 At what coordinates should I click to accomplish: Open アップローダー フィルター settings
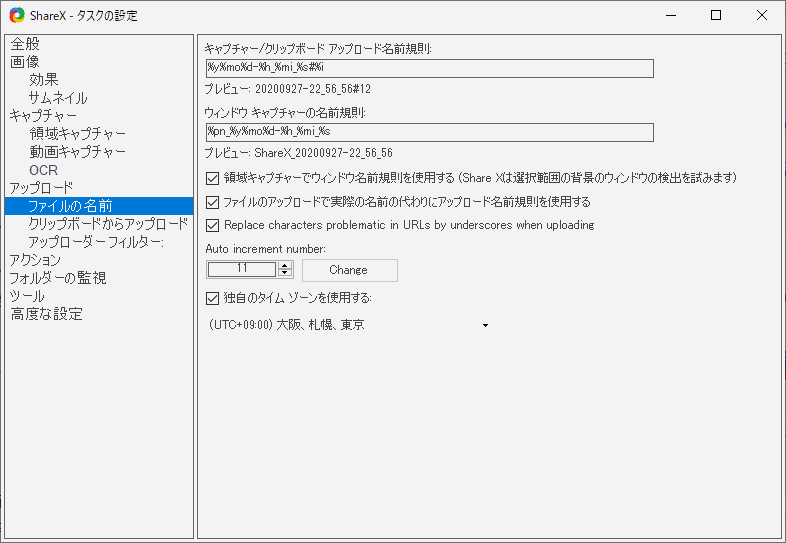96,242
